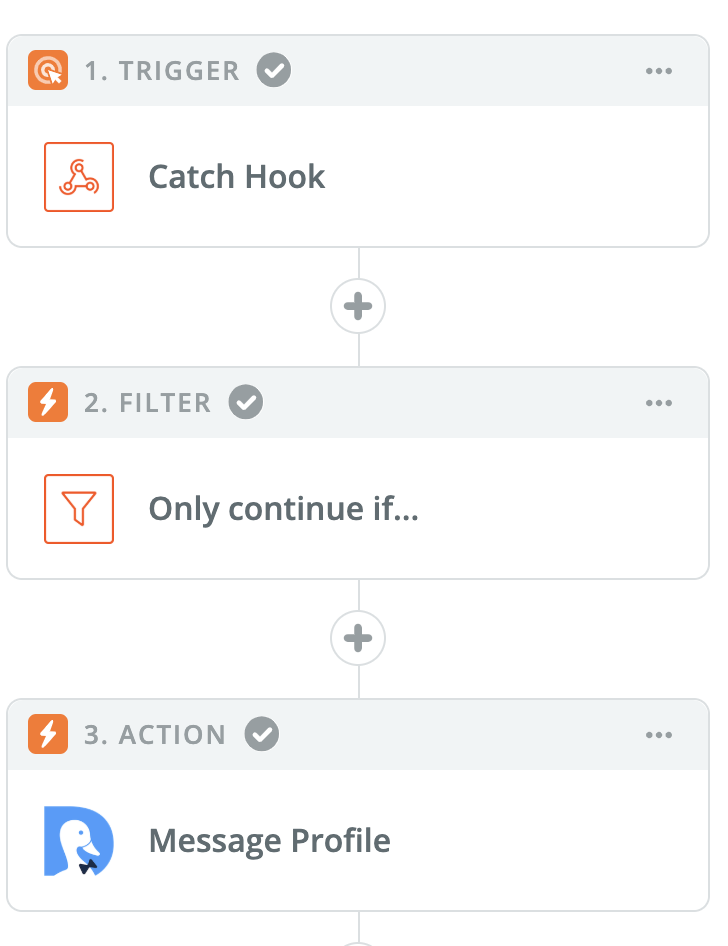Image resolution: width=728 pixels, height=946 pixels.
Task: Click the orange trigger target icon in step 1
Action: click(48, 70)
